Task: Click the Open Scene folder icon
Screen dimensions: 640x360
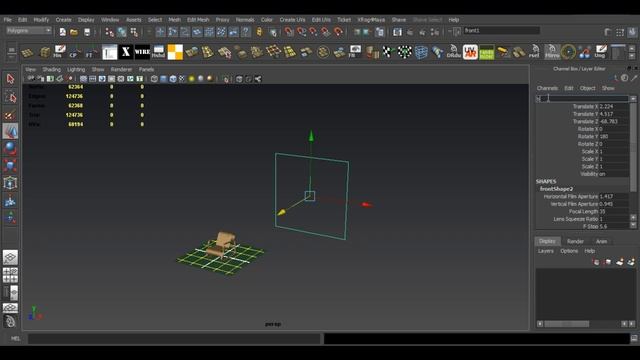Action: tap(74, 32)
